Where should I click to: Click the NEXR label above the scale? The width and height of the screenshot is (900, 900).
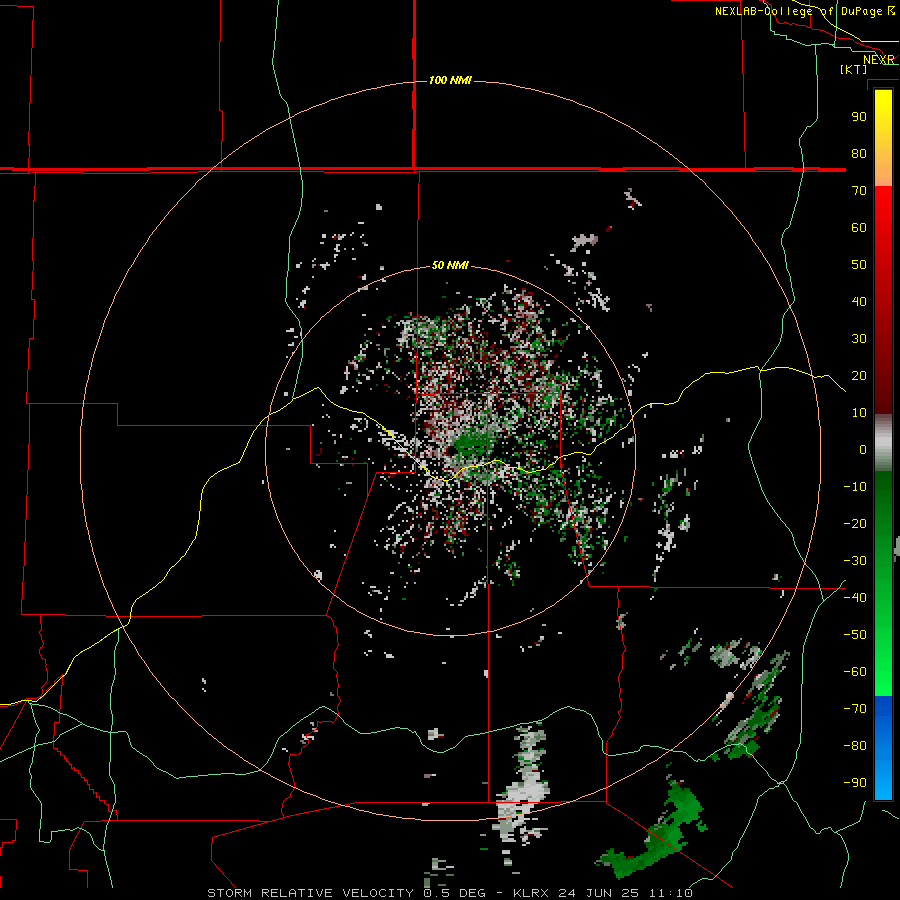(x=878, y=60)
